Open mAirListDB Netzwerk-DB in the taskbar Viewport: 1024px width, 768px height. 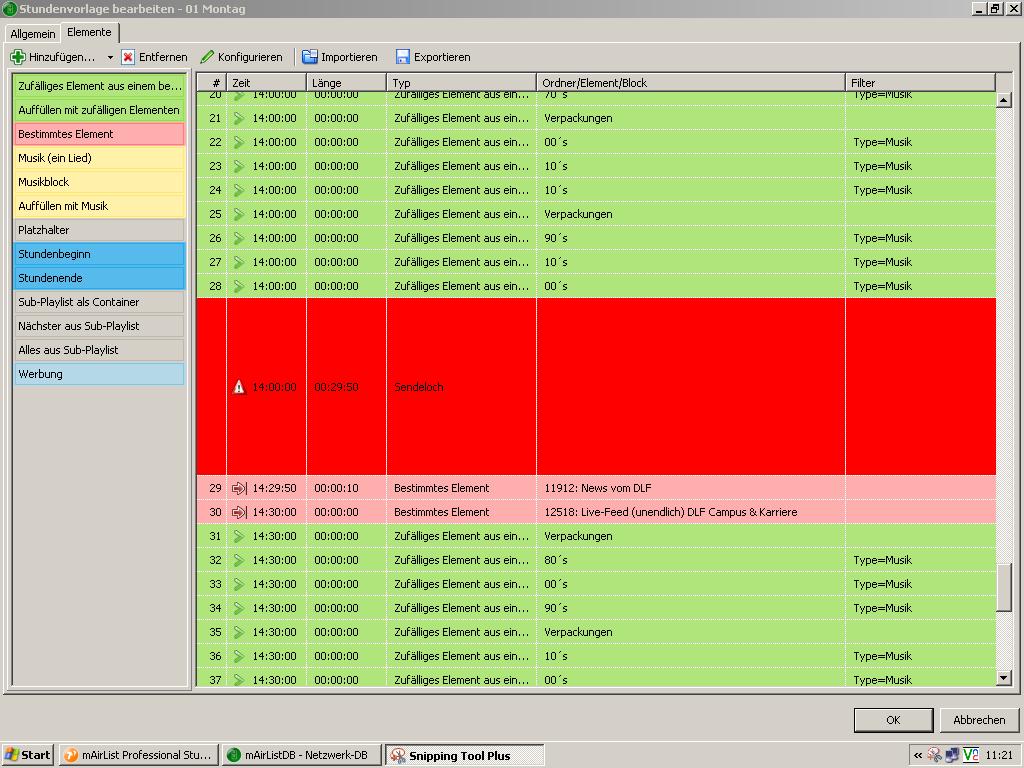point(302,755)
